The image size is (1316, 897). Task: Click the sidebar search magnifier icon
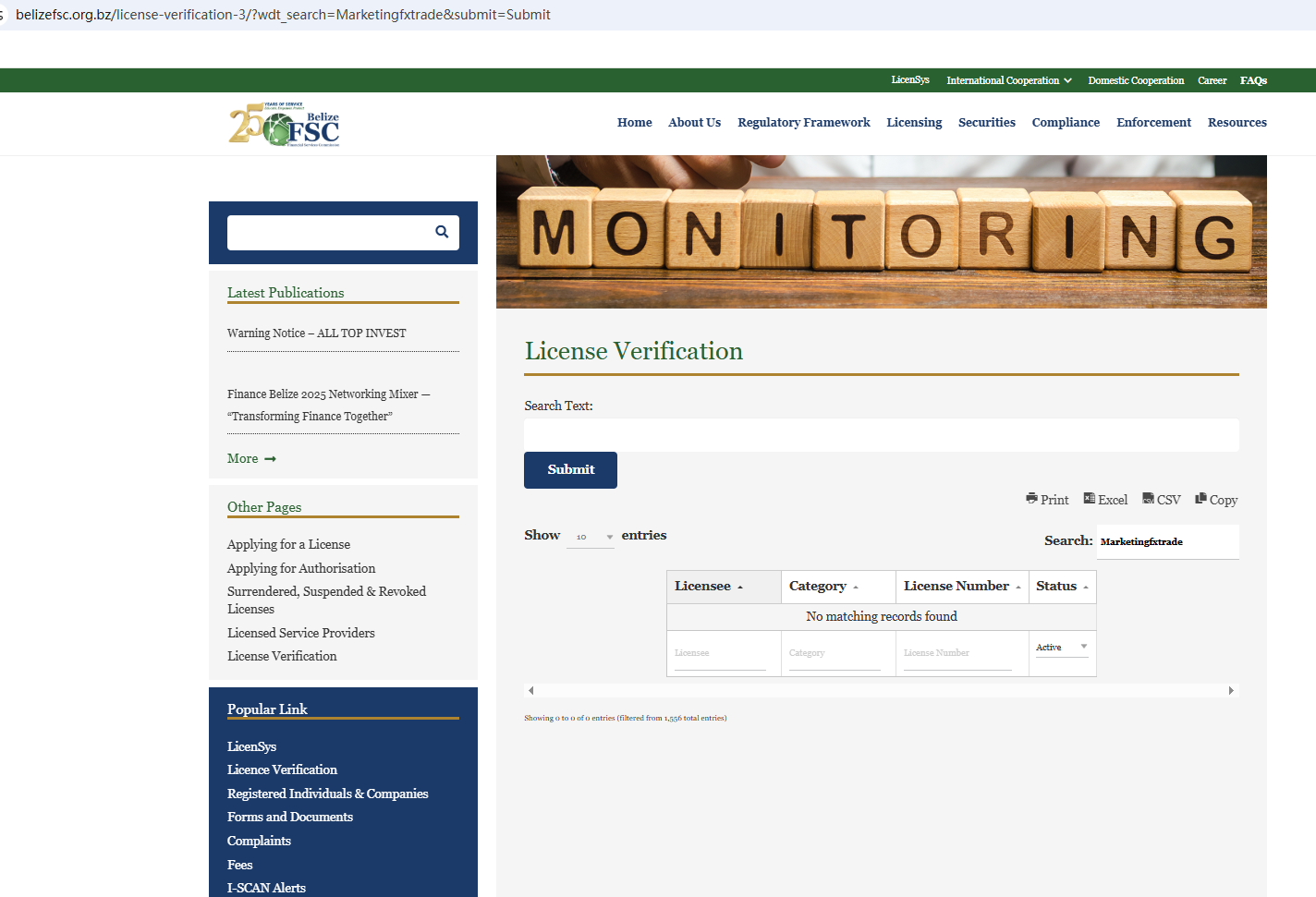pos(442,232)
